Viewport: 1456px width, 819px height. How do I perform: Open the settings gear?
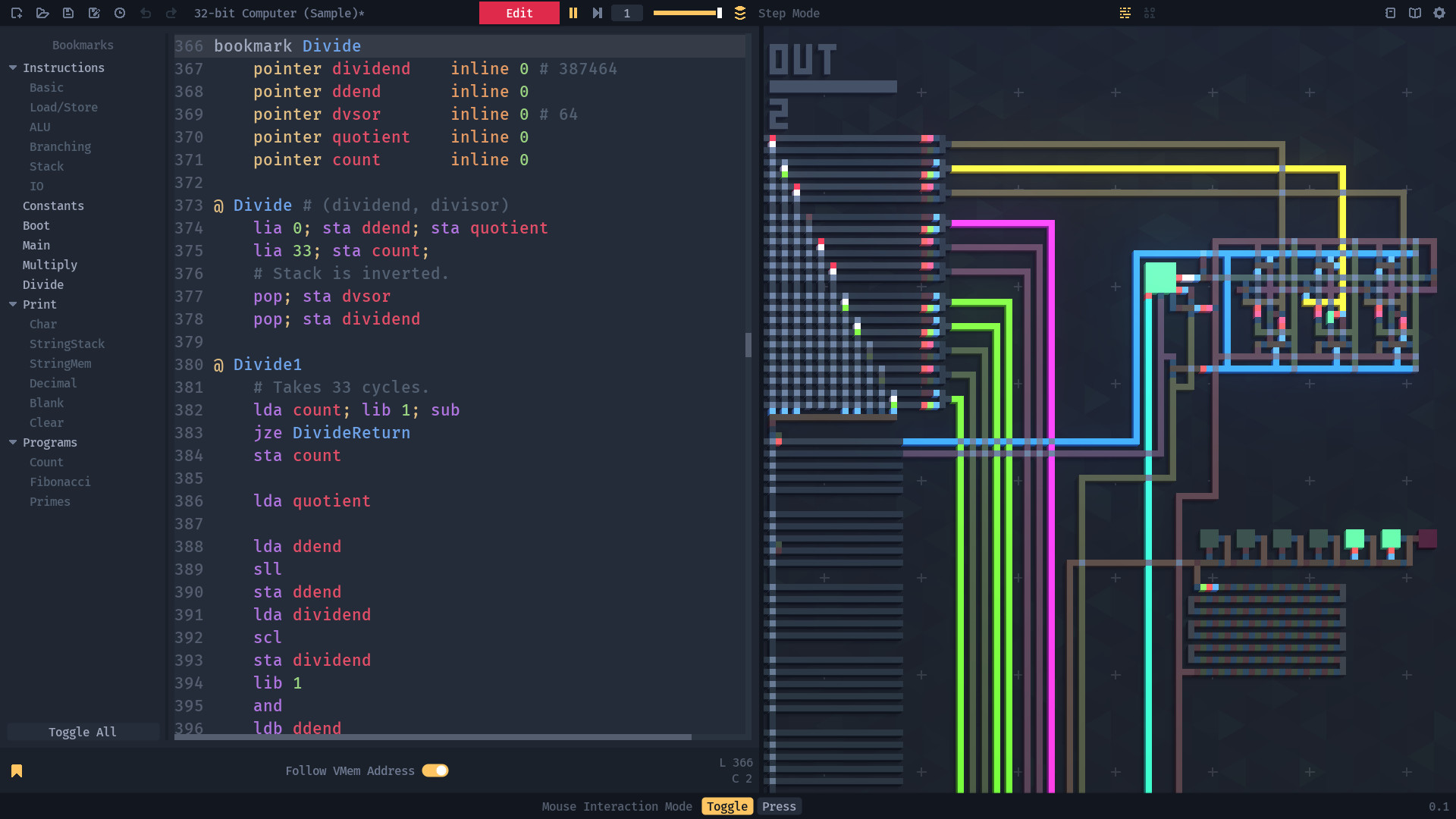pyautogui.click(x=1440, y=13)
